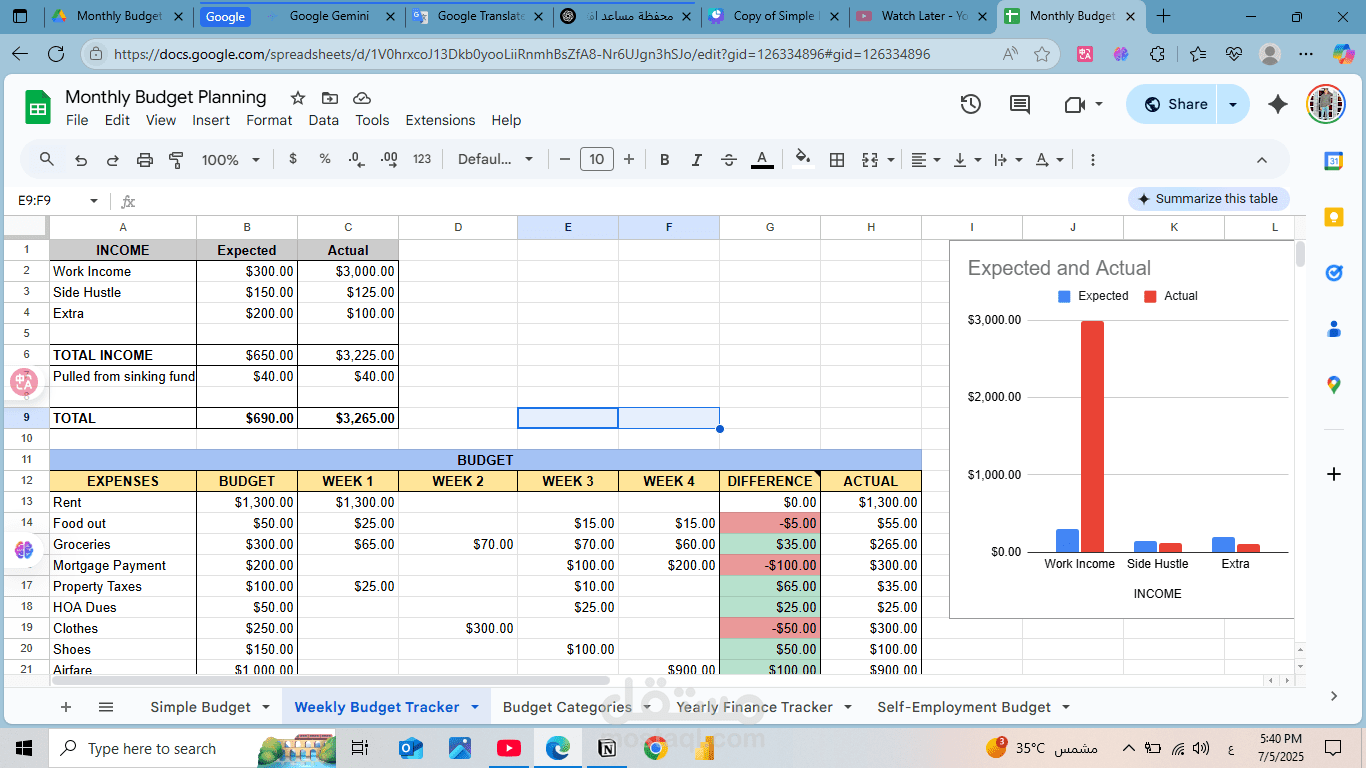Image resolution: width=1366 pixels, height=768 pixels.
Task: Open the zoom level dropdown
Action: (230, 160)
